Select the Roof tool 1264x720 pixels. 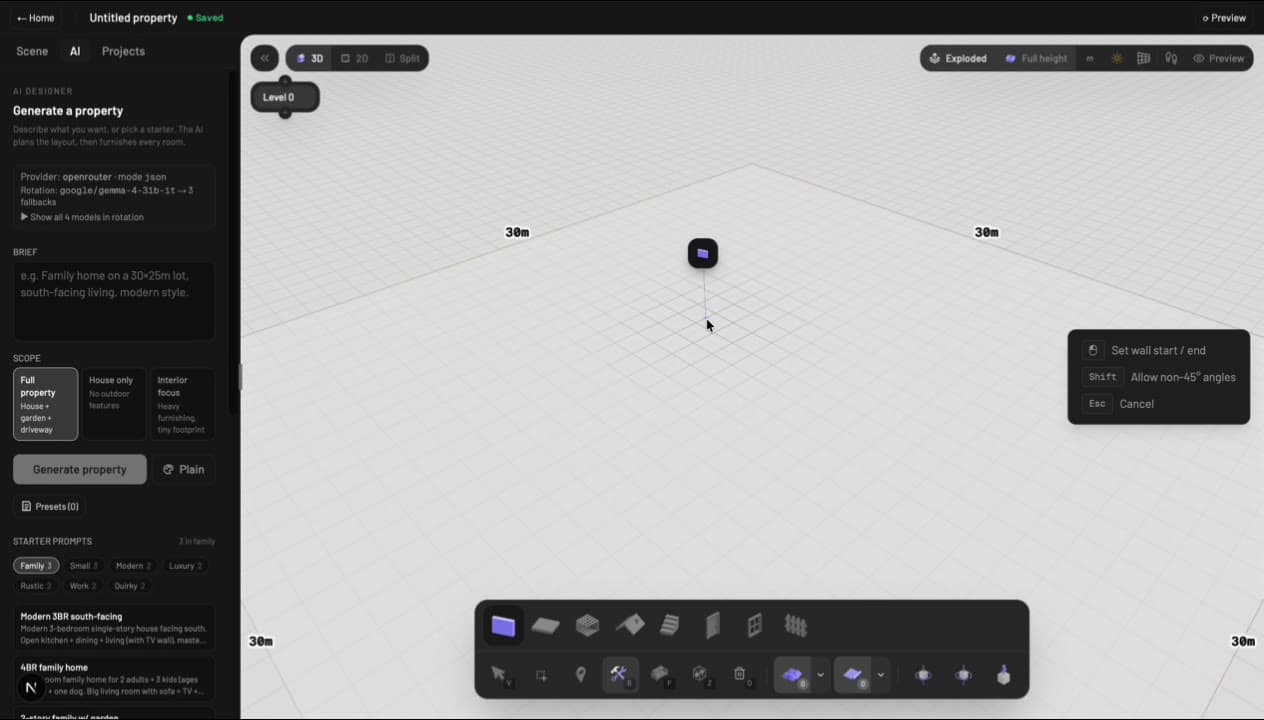pyautogui.click(x=629, y=625)
